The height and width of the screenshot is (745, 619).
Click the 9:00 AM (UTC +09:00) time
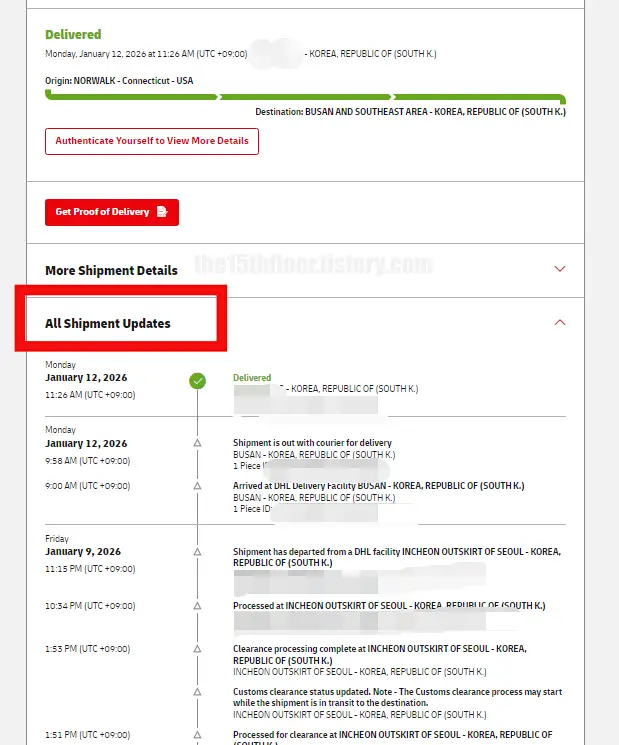pyautogui.click(x=87, y=486)
